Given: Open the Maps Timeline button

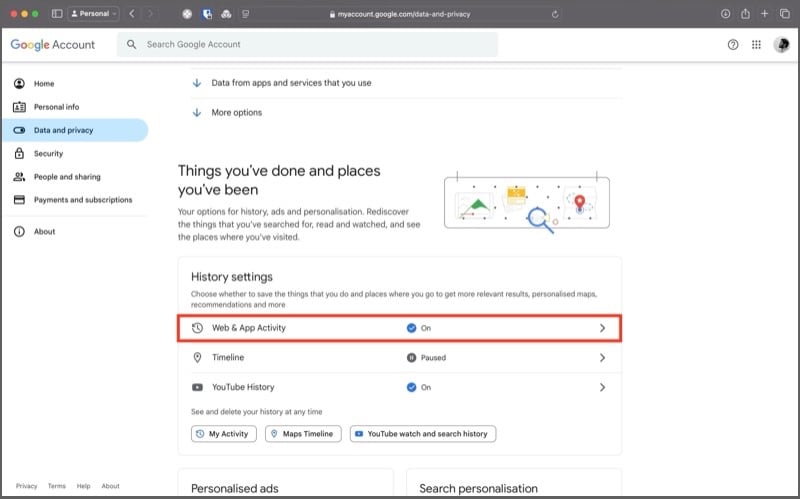Looking at the screenshot, I should click(303, 434).
